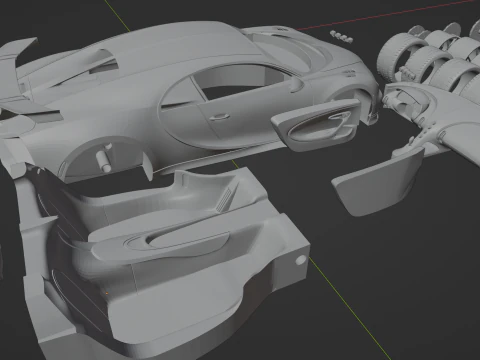Select the door handle on the car door
This screenshot has width=480, height=360.
(x=219, y=117)
